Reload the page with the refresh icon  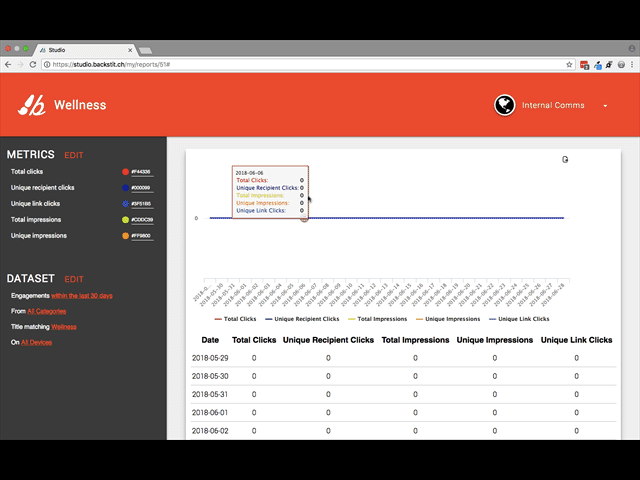(x=33, y=64)
